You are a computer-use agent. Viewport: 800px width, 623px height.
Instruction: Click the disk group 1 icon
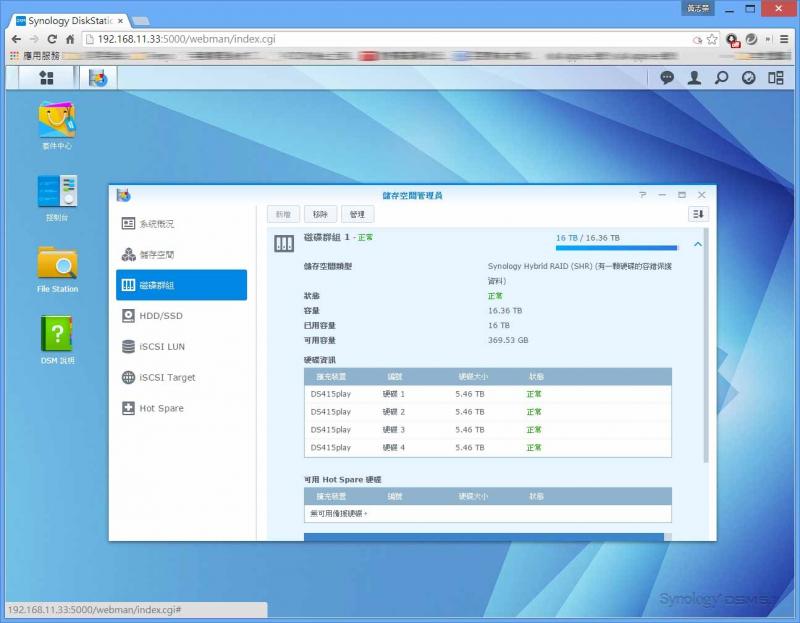284,243
